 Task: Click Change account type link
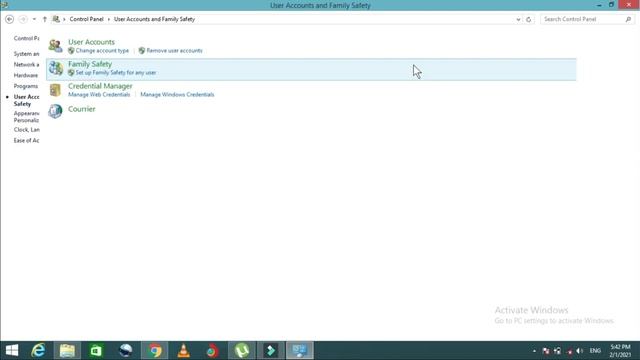tap(102, 51)
